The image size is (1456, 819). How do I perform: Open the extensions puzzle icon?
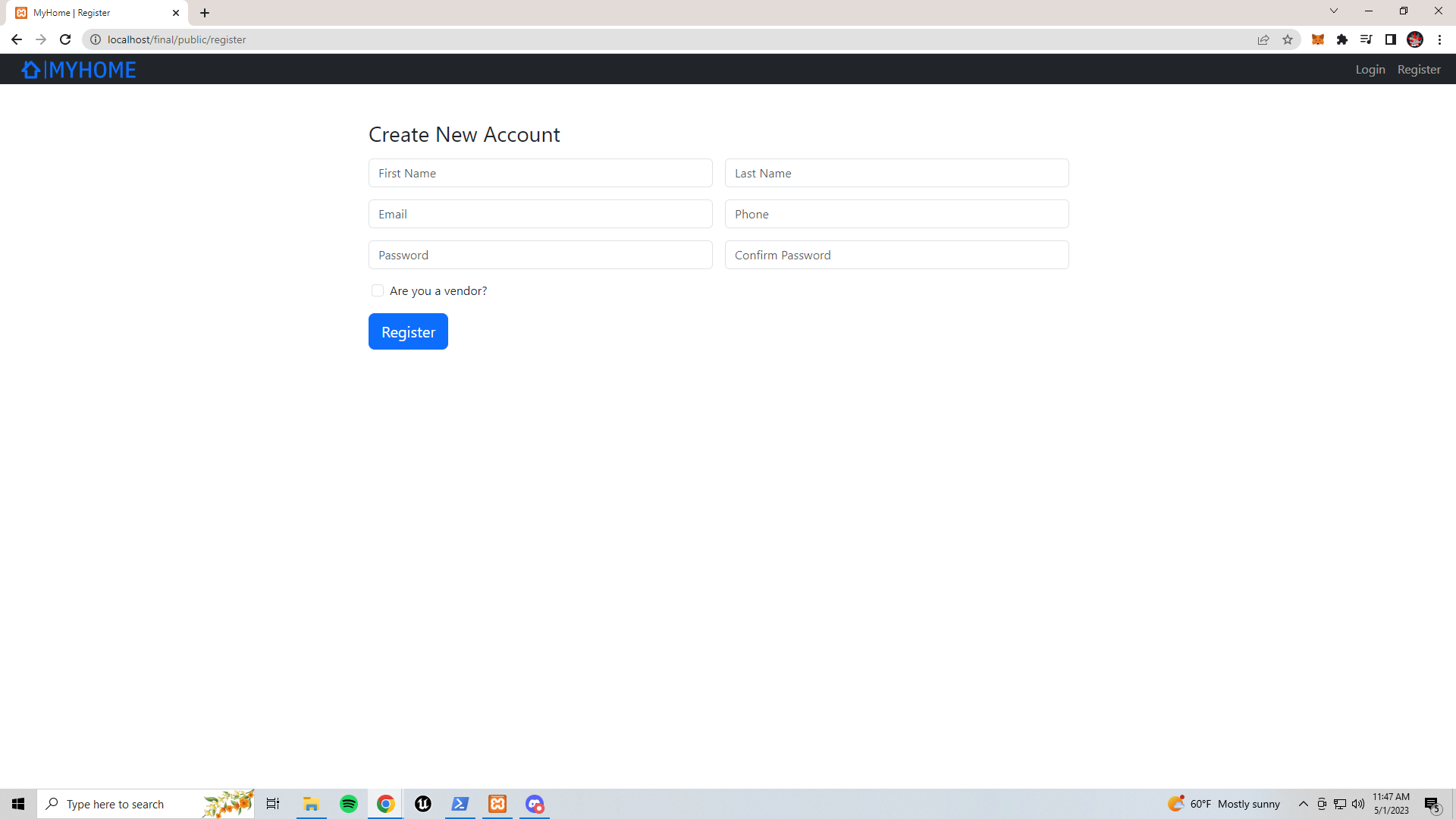pos(1342,39)
